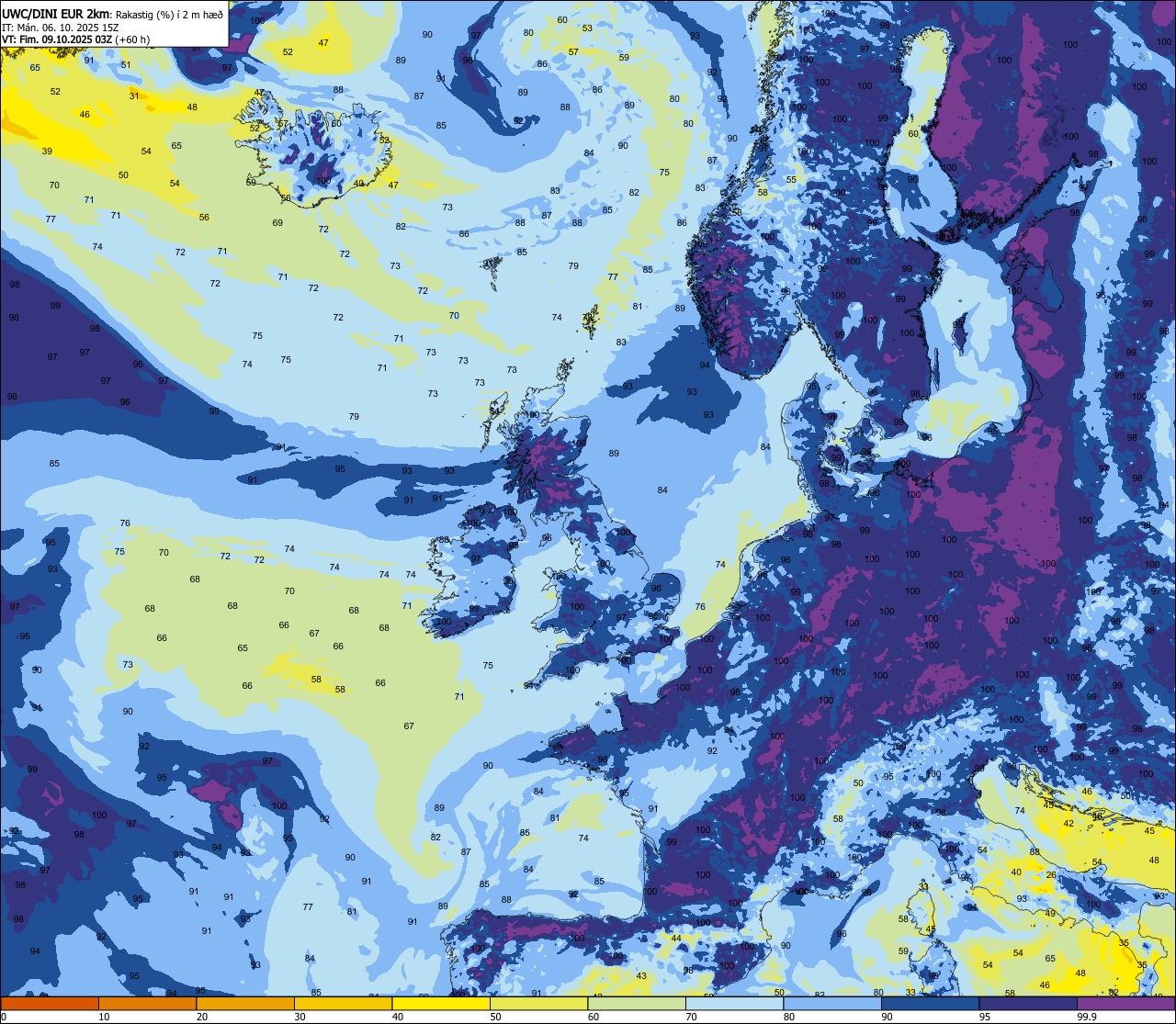Image resolution: width=1176 pixels, height=1024 pixels.
Task: Click the 50–60 percent legend color segment
Action: click(538, 1003)
